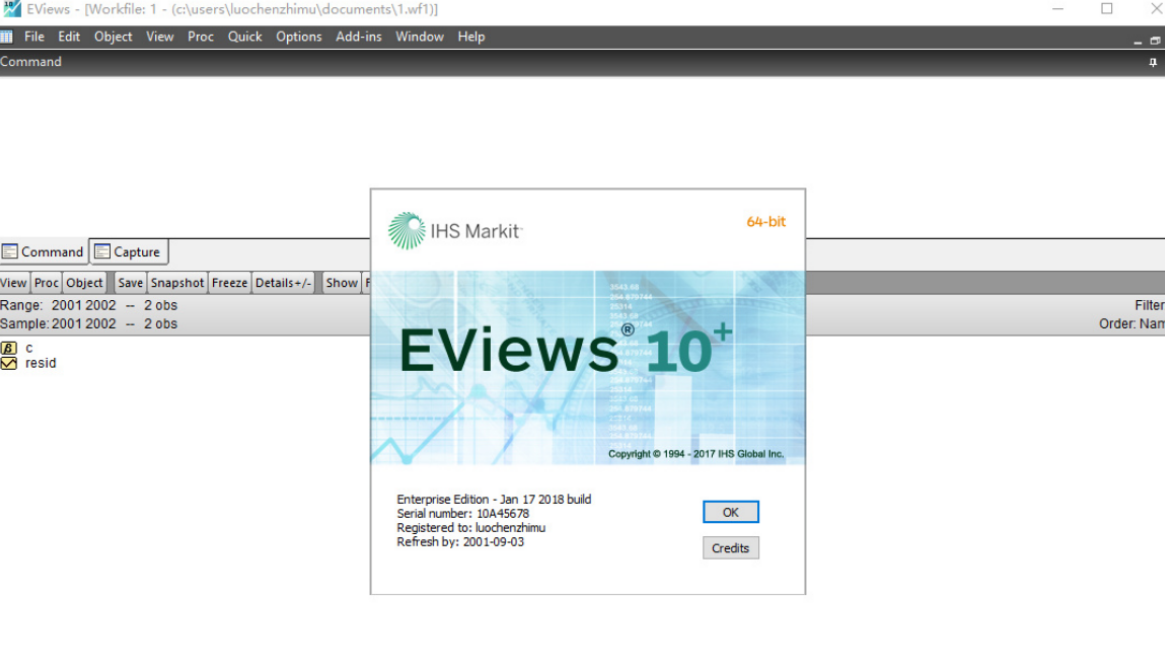Viewport: 1165px width, 655px height.
Task: Open the Help menu
Action: tap(471, 36)
